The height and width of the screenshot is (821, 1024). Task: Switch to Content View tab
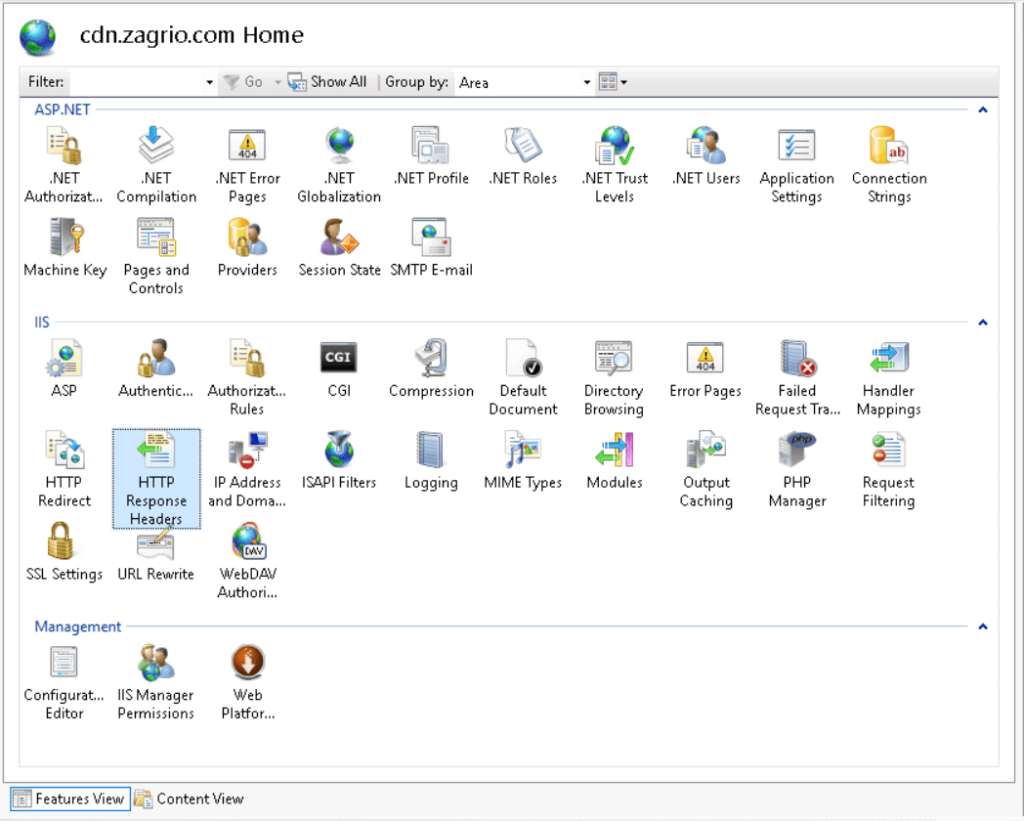[x=189, y=799]
